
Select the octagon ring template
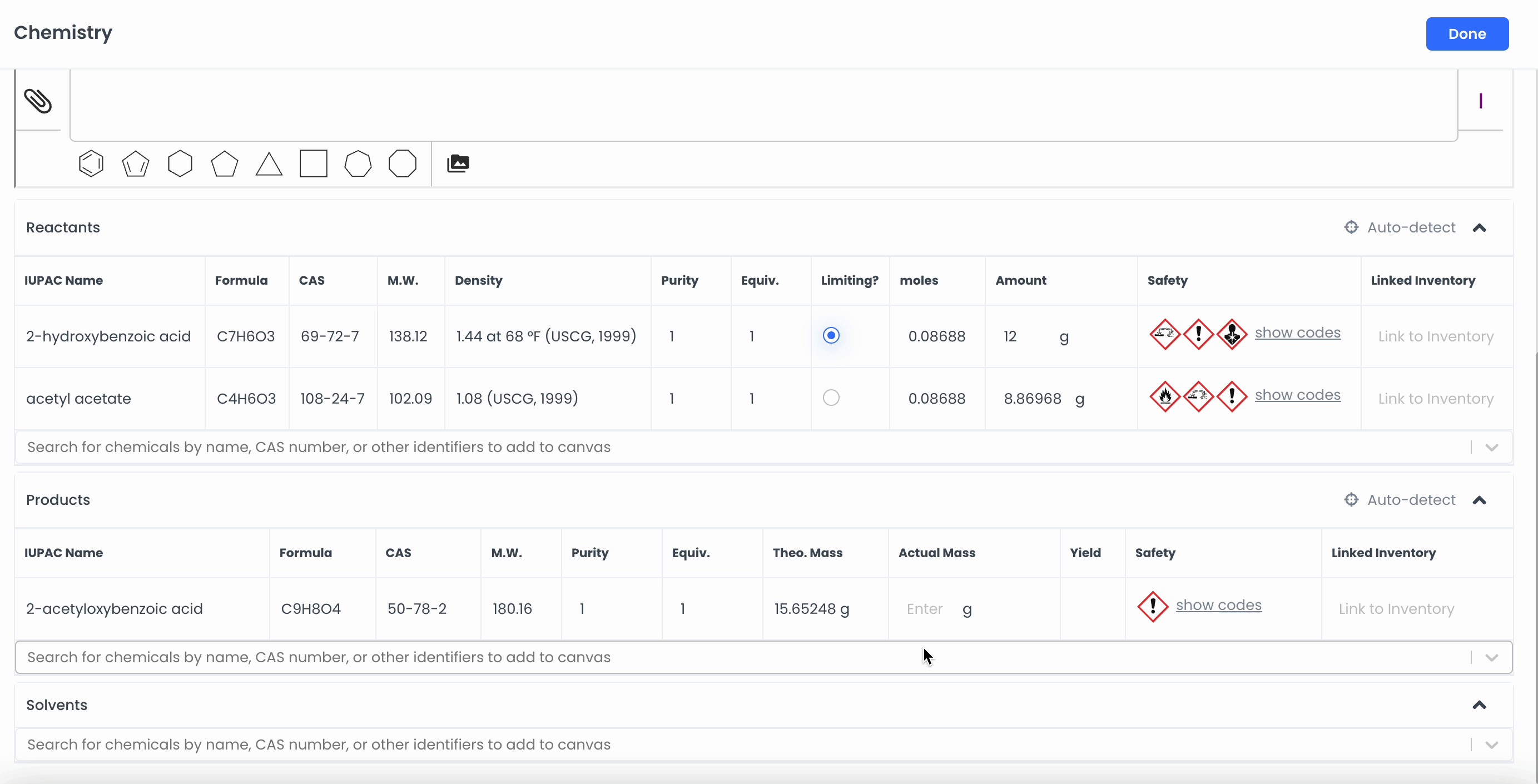pyautogui.click(x=403, y=163)
